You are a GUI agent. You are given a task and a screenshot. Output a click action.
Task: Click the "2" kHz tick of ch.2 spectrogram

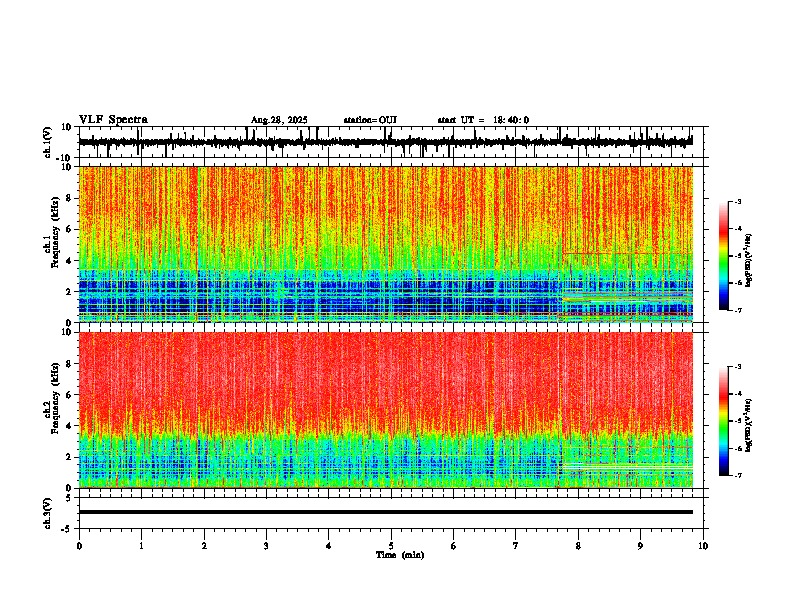69,457
